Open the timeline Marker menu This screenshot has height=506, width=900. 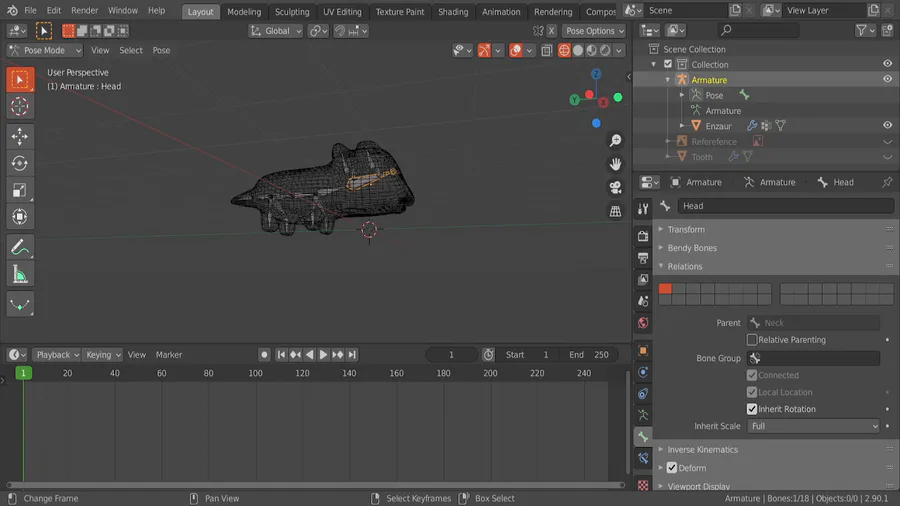pyautogui.click(x=169, y=355)
